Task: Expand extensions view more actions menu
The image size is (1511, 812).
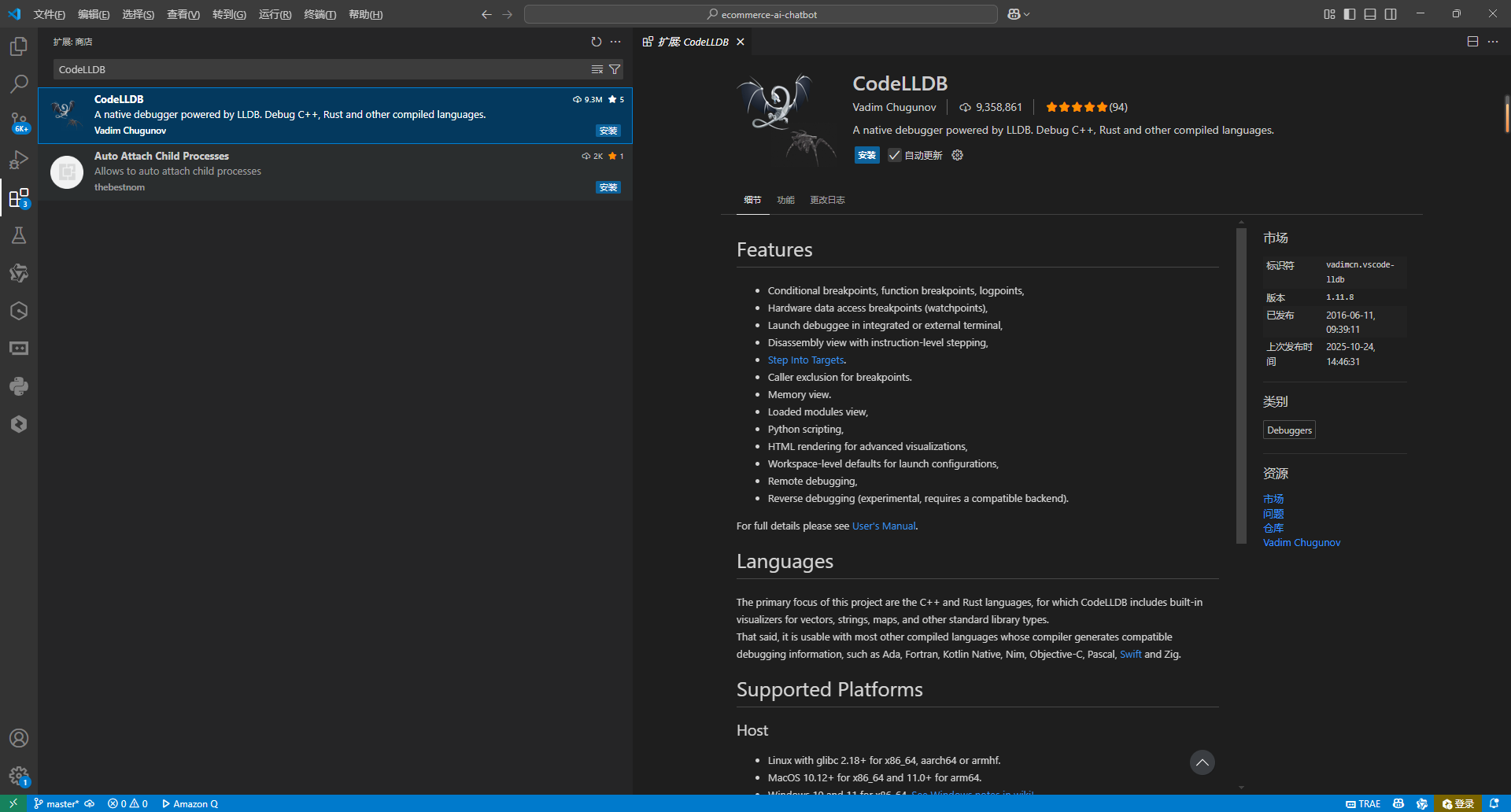Action: tap(615, 42)
